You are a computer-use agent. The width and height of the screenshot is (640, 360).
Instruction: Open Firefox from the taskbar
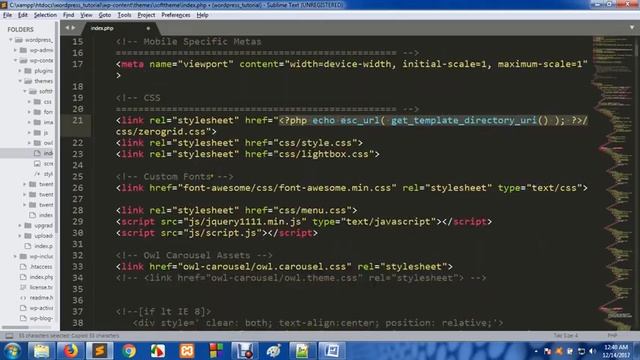[70, 351]
